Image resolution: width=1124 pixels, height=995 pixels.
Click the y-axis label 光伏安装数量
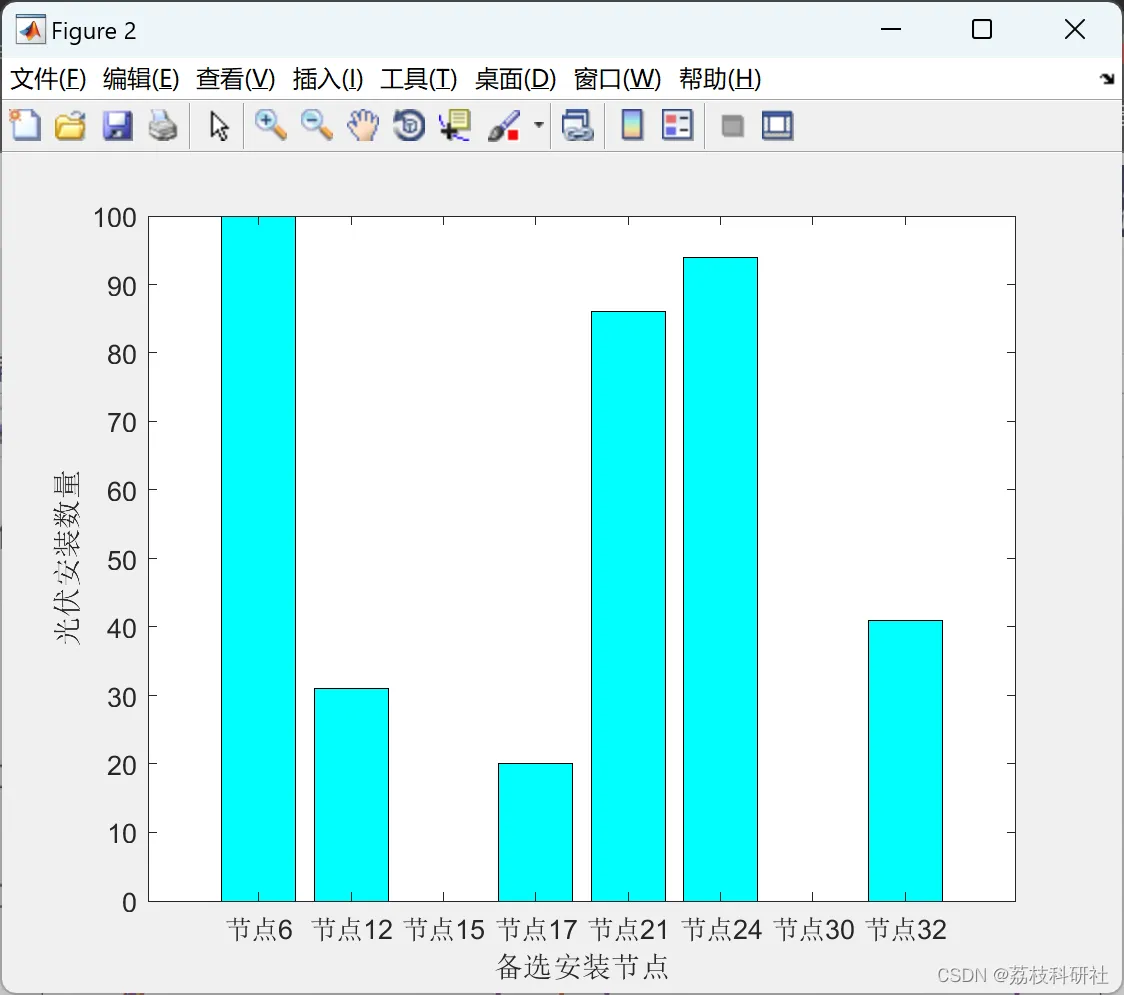[67, 558]
